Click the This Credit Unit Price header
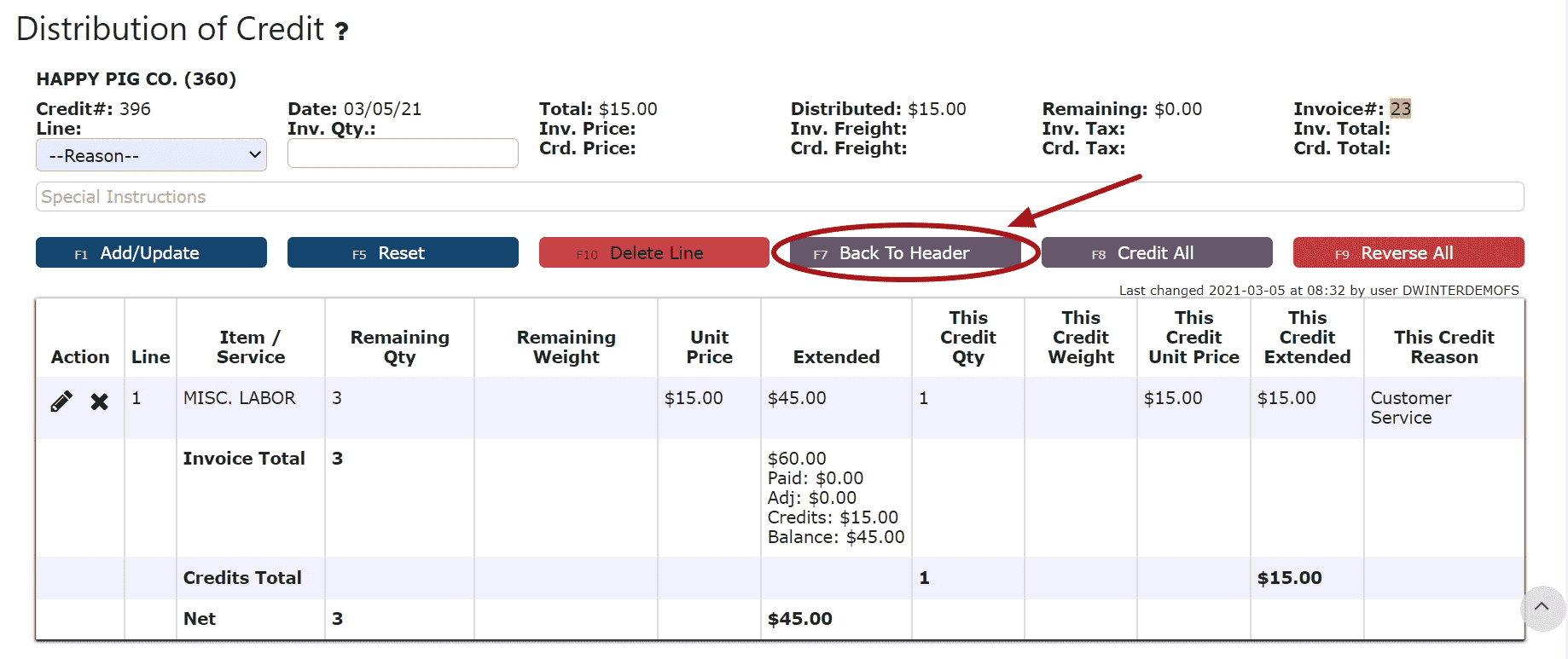 click(1193, 338)
